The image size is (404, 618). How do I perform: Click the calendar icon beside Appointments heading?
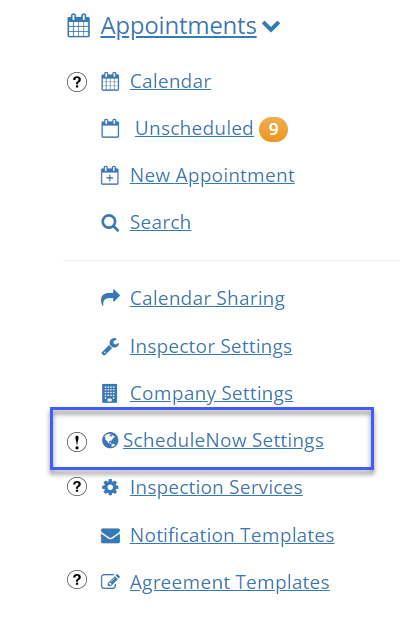click(x=78, y=26)
